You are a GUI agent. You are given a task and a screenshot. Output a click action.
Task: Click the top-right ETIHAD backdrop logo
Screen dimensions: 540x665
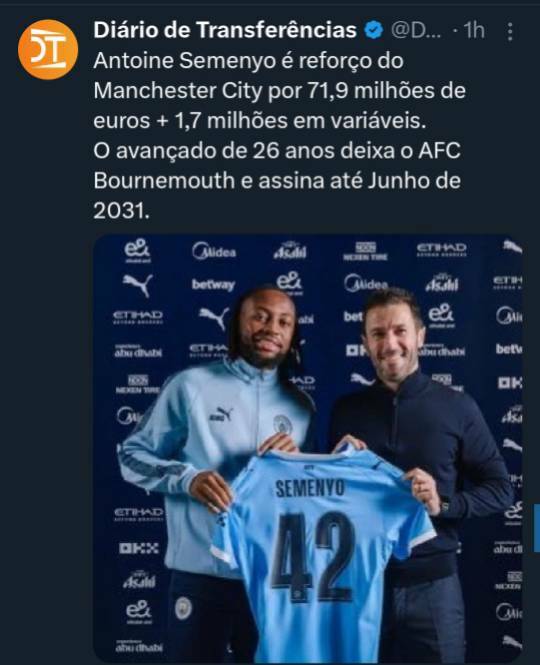click(x=442, y=249)
